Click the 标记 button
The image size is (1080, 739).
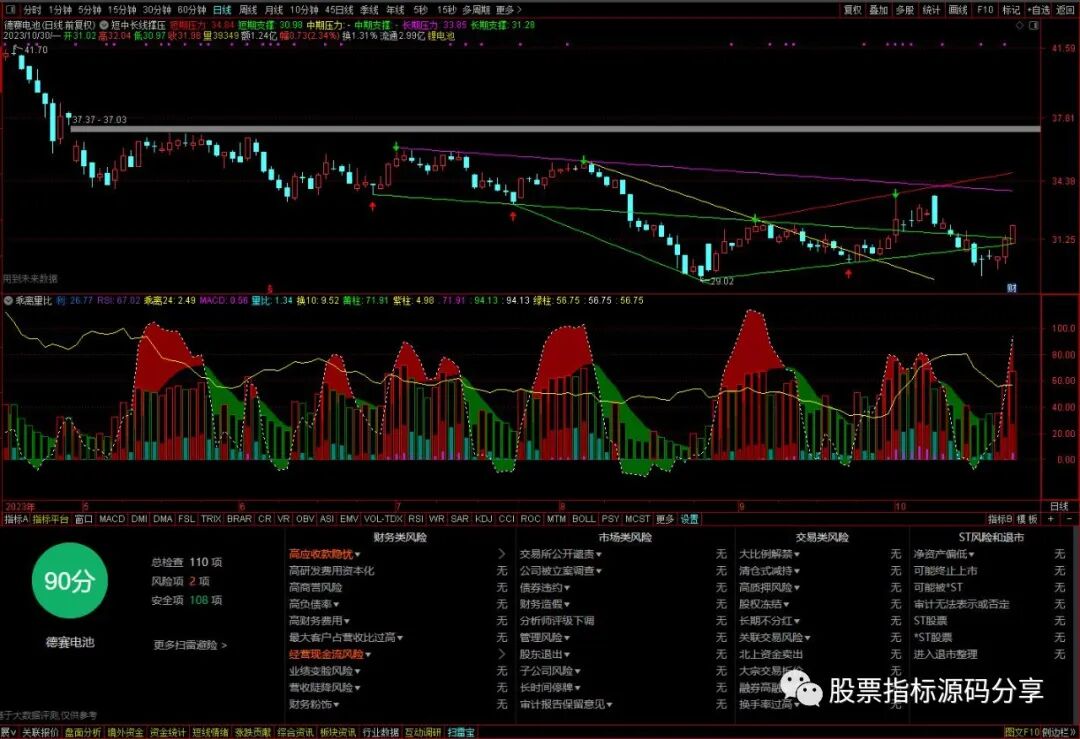point(1011,10)
